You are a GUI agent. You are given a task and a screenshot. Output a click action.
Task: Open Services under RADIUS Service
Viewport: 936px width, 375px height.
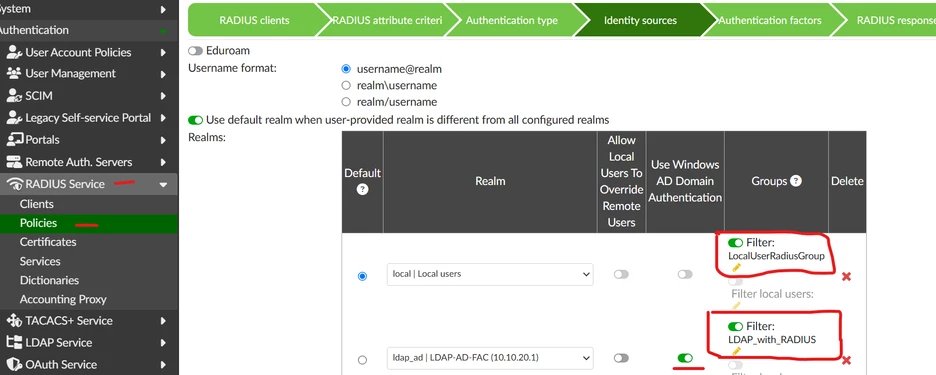click(40, 262)
